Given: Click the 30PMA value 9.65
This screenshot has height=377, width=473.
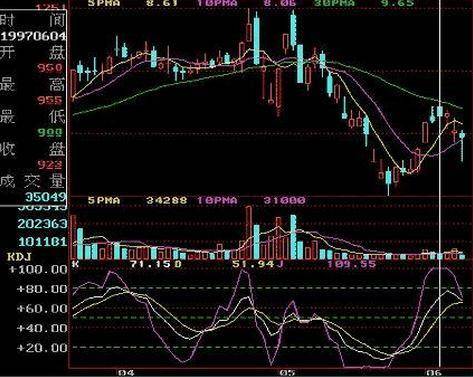Looking at the screenshot, I should pyautogui.click(x=398, y=3).
